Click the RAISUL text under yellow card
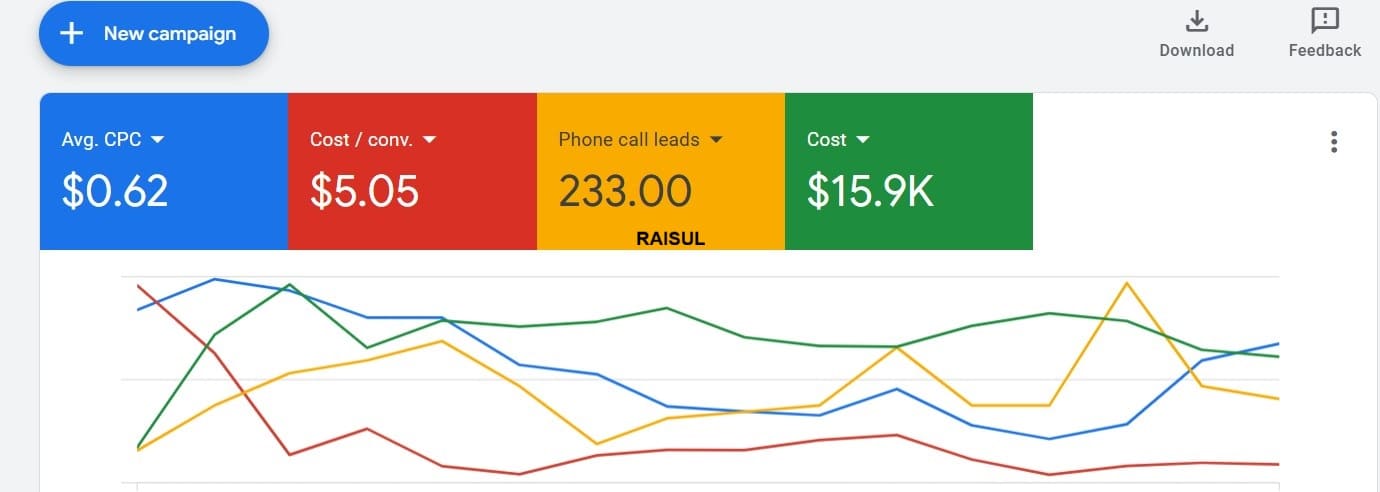The image size is (1380, 492). coord(670,240)
